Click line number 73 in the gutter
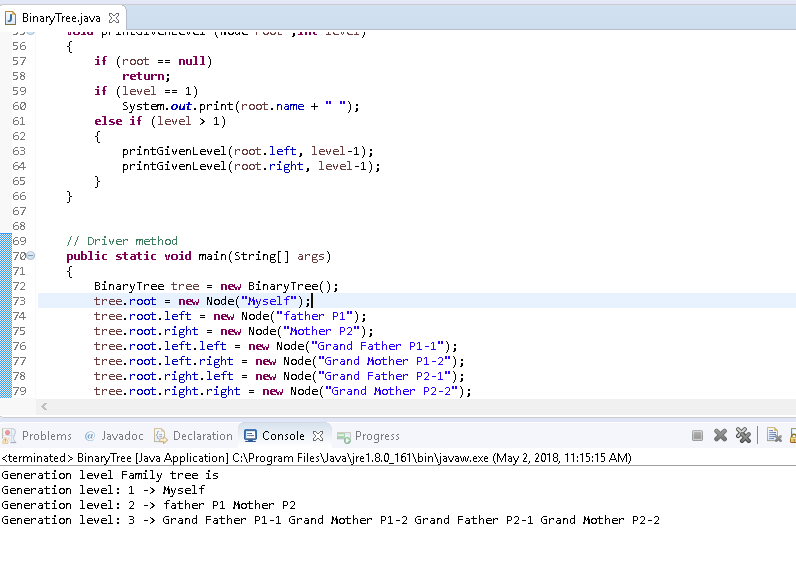This screenshot has height=587, width=796. (x=19, y=301)
